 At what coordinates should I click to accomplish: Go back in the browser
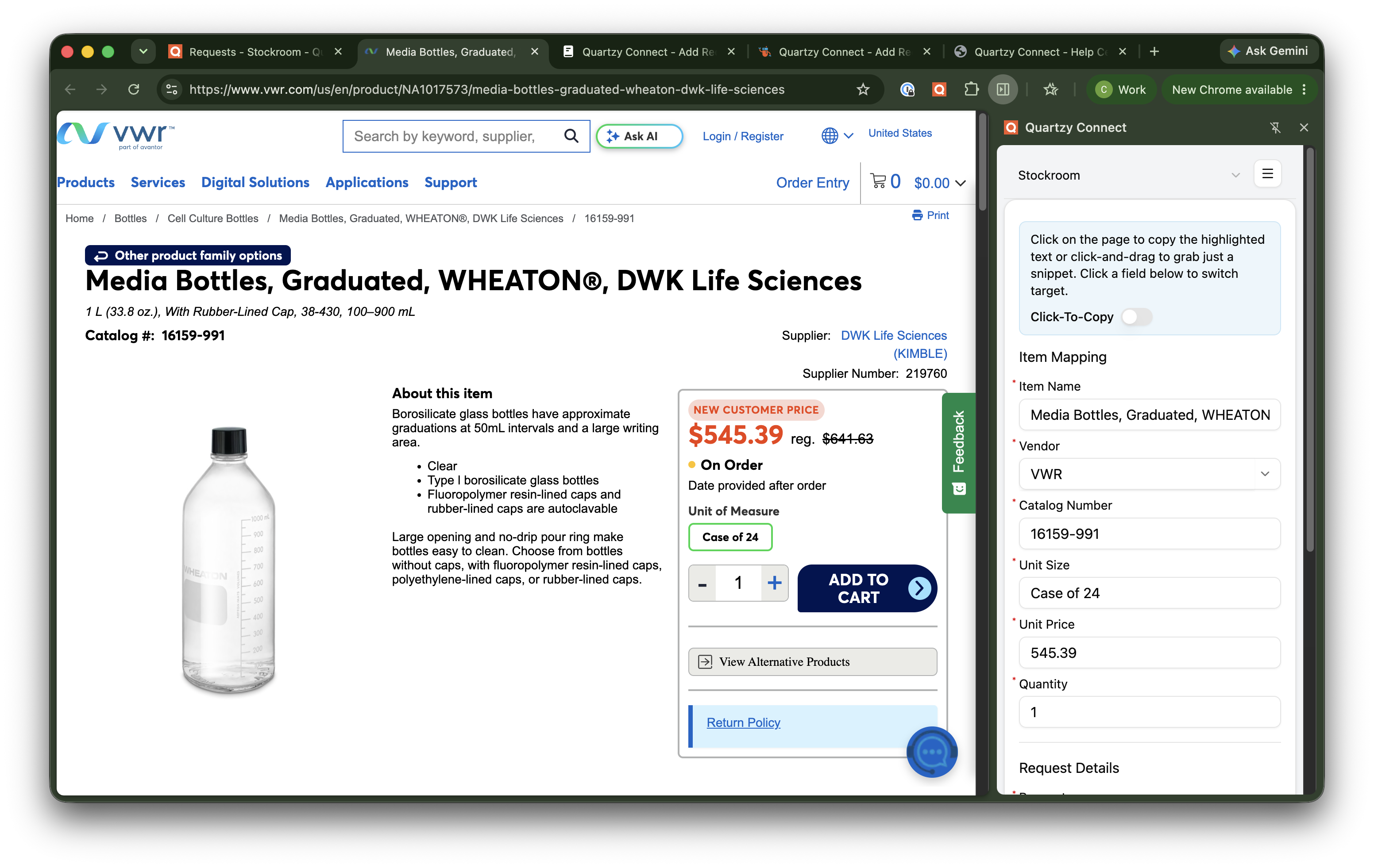70,89
